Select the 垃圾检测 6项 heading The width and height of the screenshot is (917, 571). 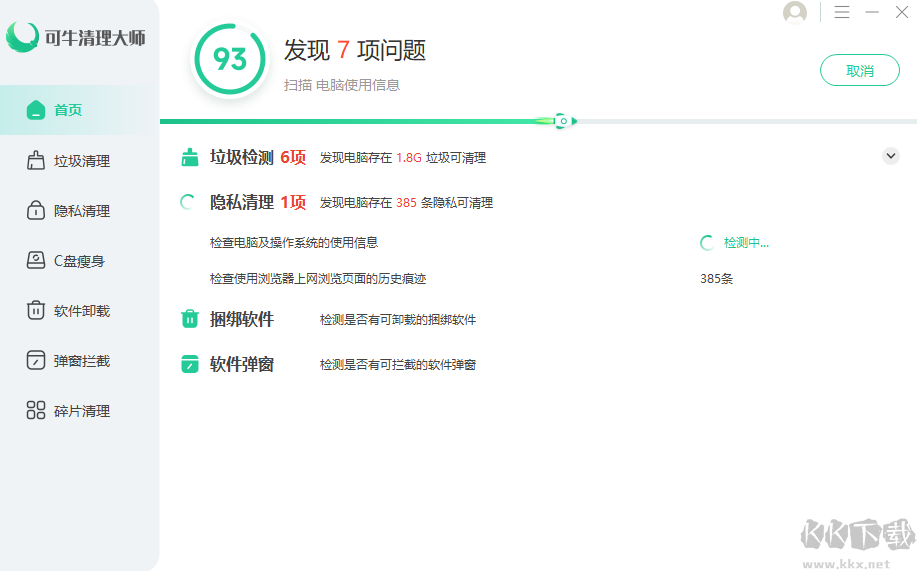pyautogui.click(x=258, y=157)
